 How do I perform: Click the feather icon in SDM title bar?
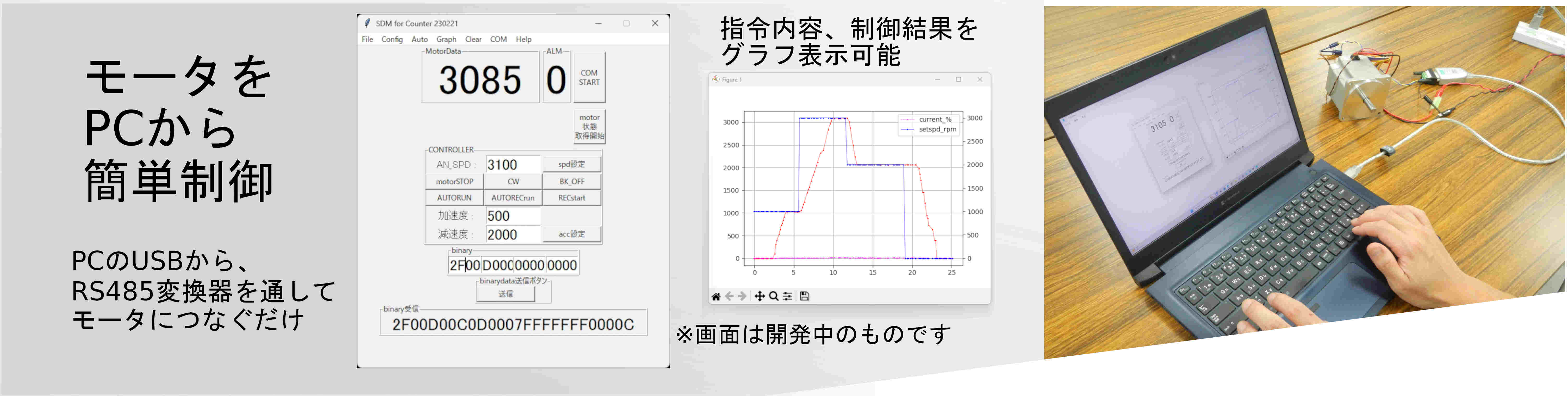click(x=367, y=23)
